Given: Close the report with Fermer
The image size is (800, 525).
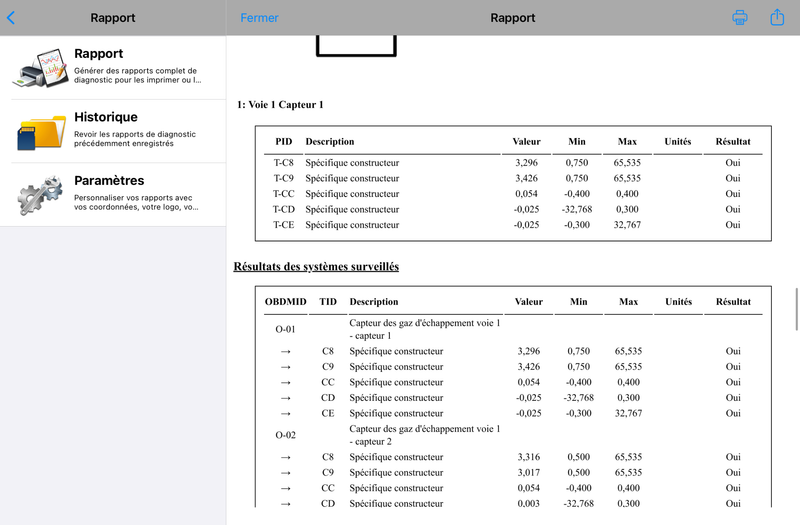Looking at the screenshot, I should point(259,18).
